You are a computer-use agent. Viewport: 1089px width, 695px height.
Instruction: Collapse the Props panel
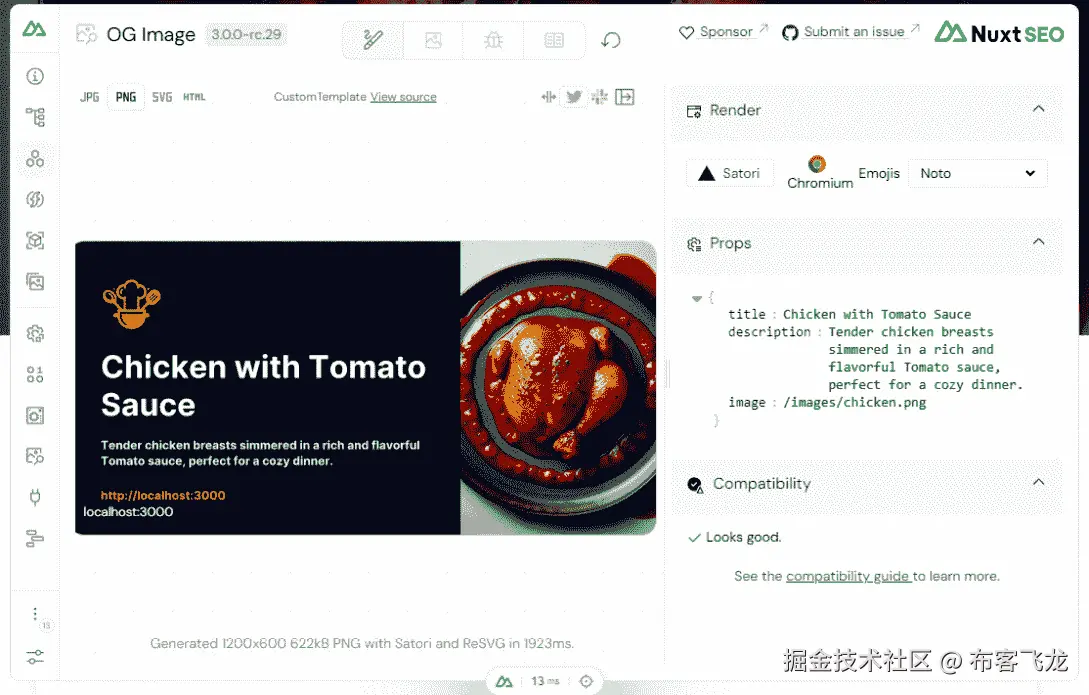[x=1038, y=243]
